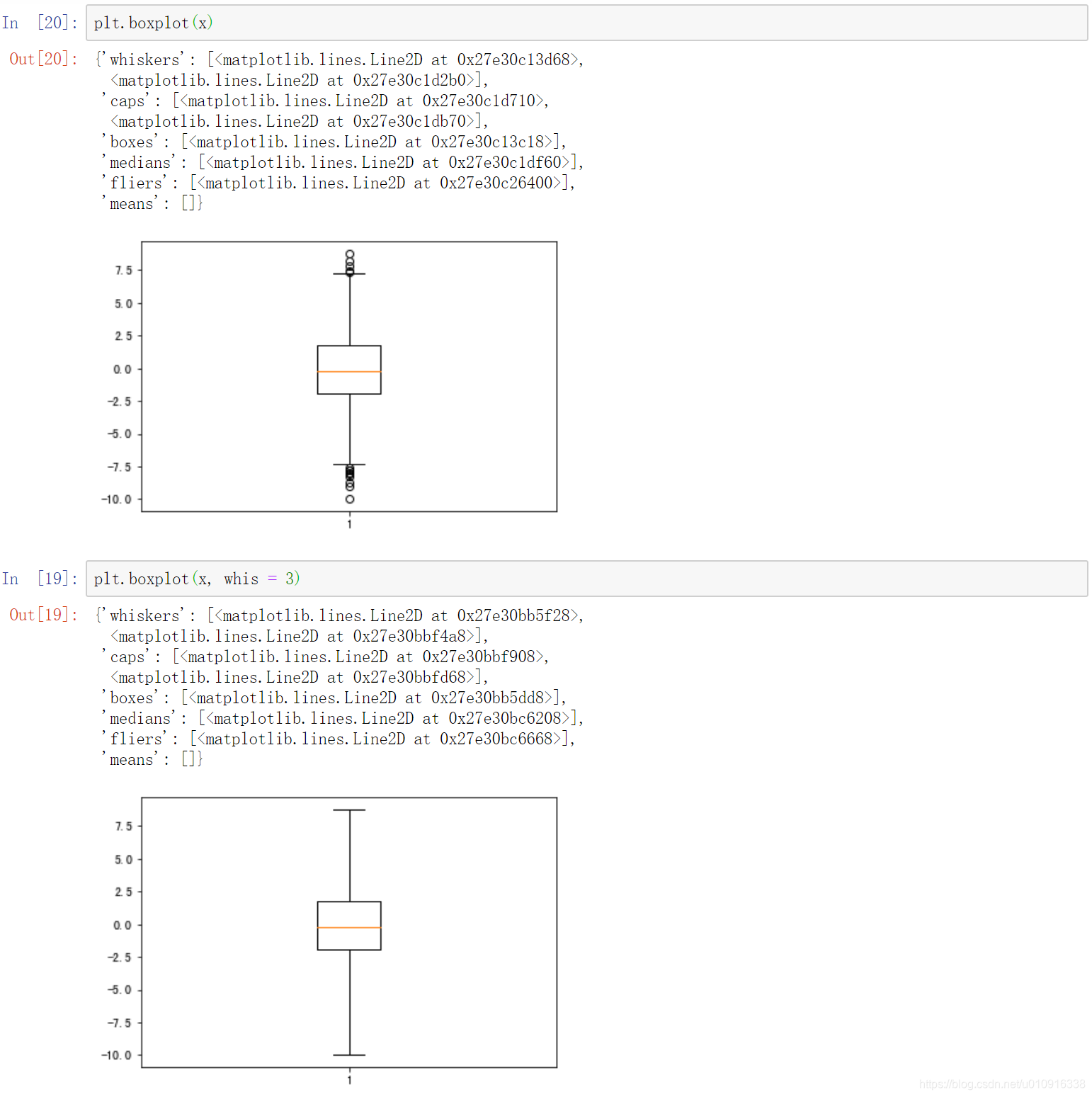Select the Out[19]: prompt label
The width and height of the screenshot is (1092, 1097).
[43, 615]
